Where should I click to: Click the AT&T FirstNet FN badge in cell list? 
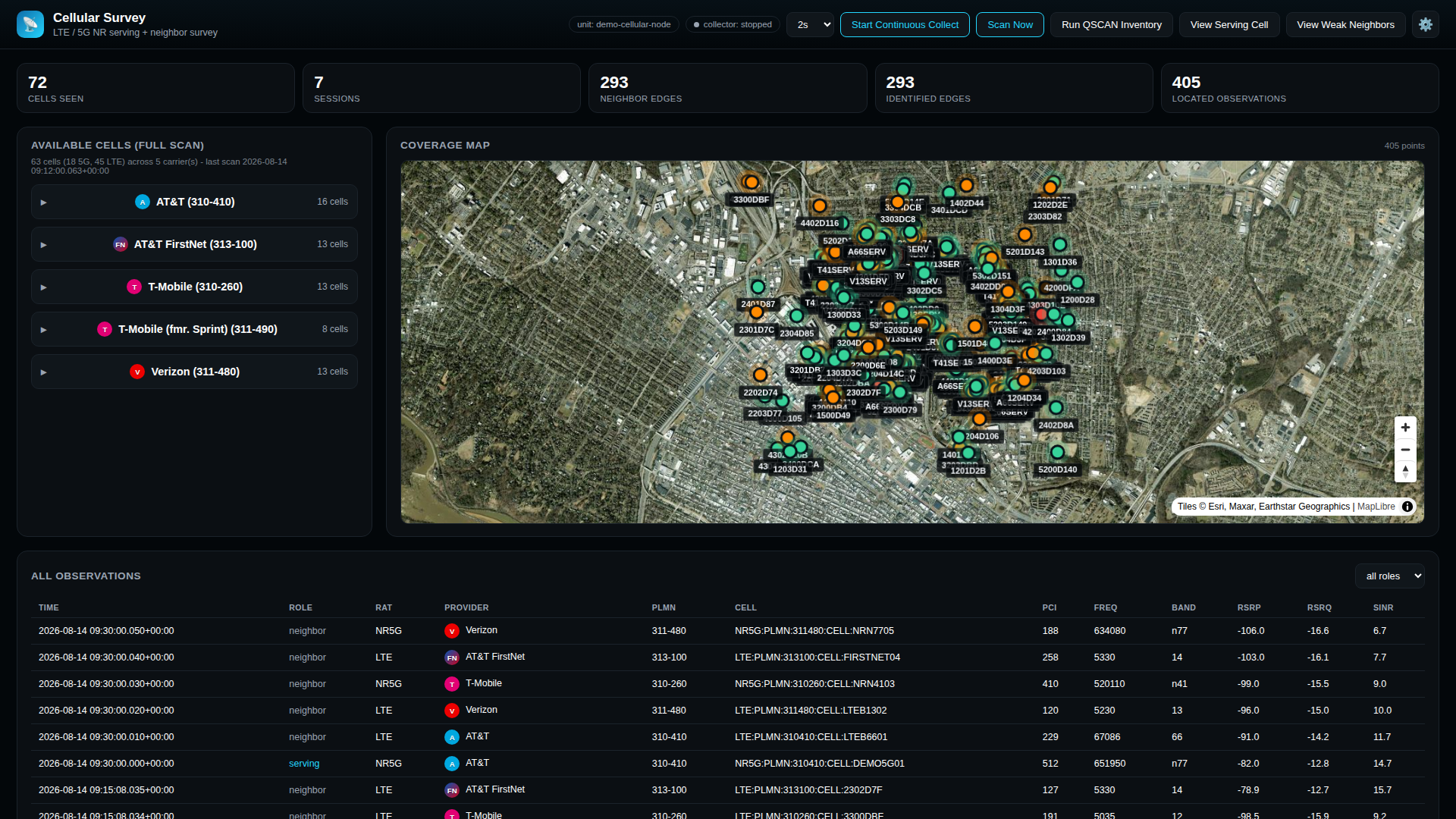[x=121, y=244]
